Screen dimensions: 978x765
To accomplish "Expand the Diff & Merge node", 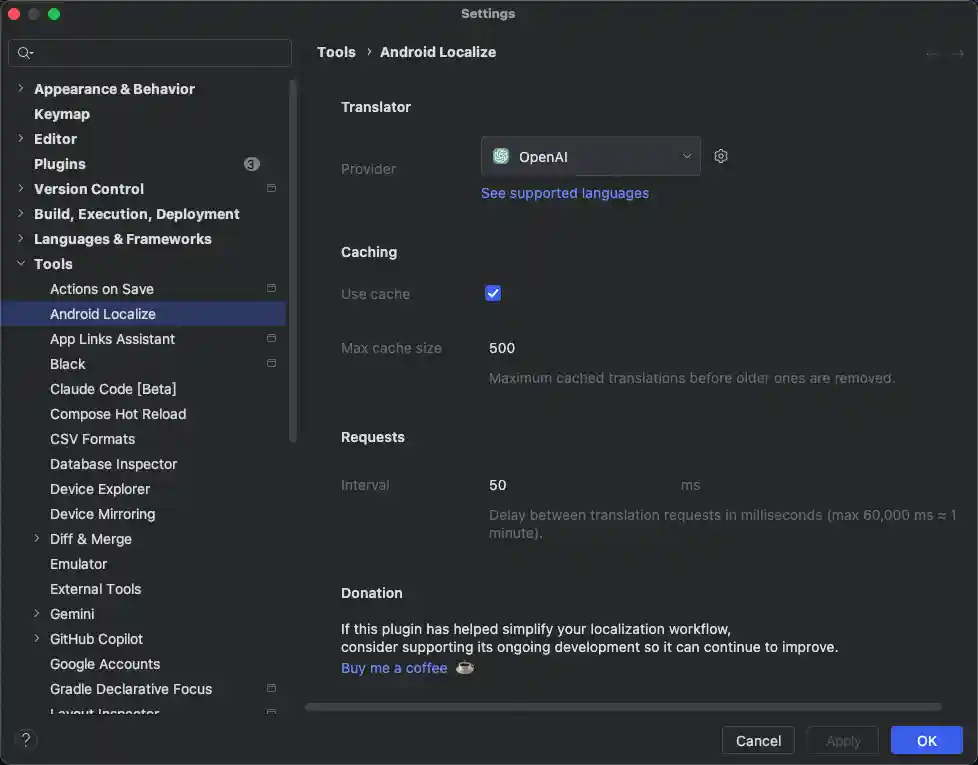I will [x=37, y=539].
